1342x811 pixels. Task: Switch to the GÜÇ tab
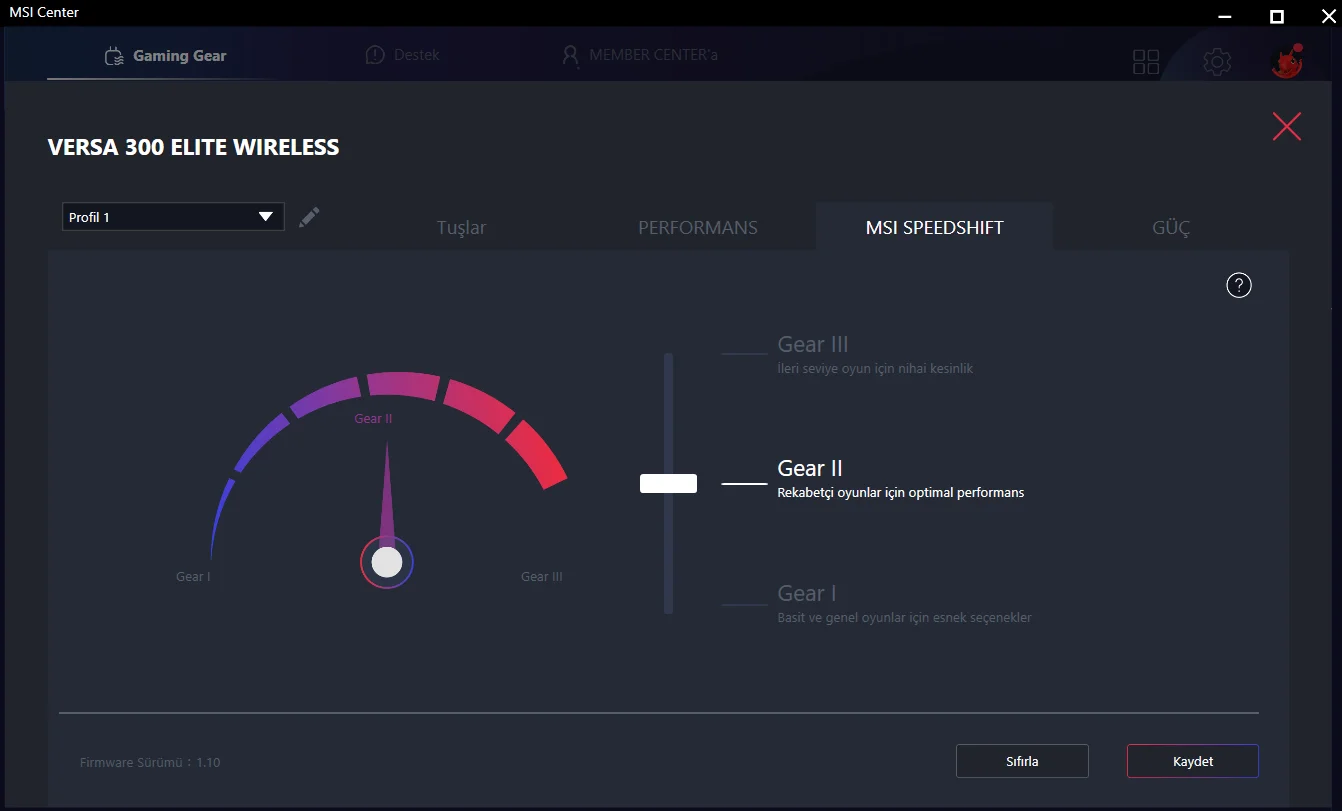coord(1171,227)
